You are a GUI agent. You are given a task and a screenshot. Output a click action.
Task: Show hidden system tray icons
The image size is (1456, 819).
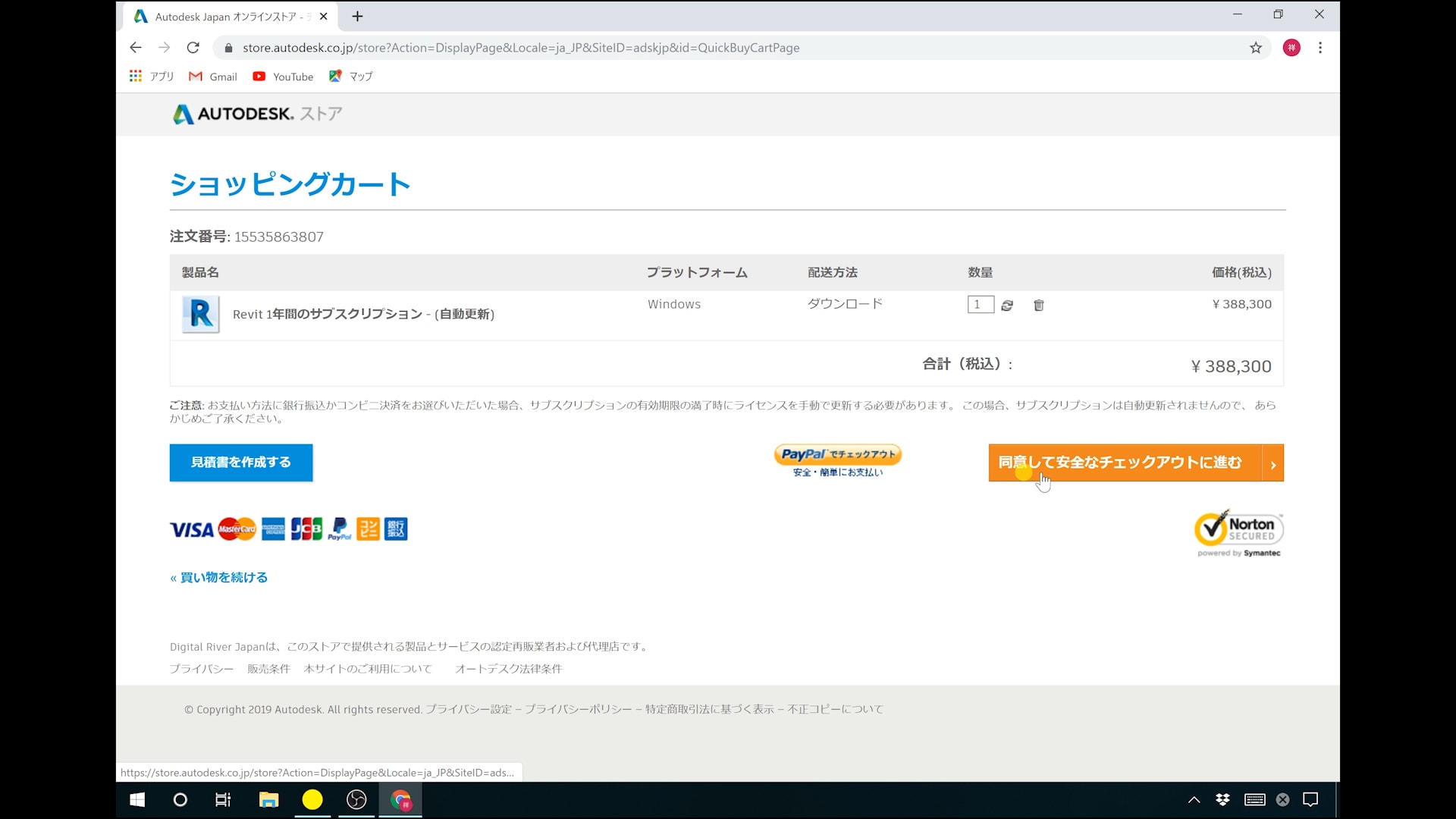[1194, 799]
